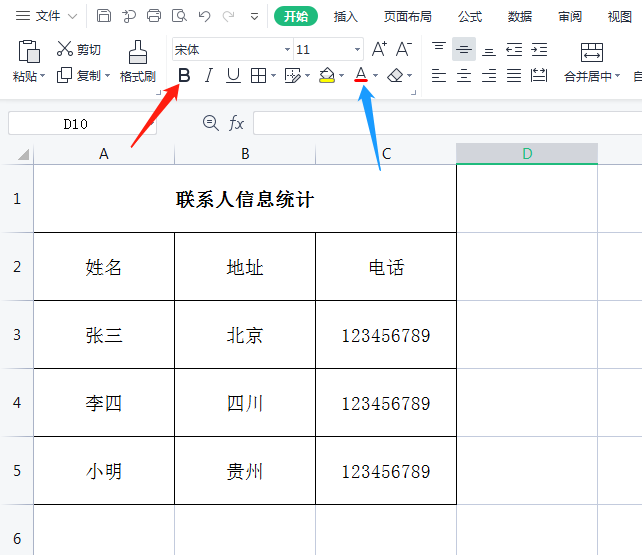
Task: Expand the Paste (粘贴) options arrow
Action: pyautogui.click(x=43, y=76)
